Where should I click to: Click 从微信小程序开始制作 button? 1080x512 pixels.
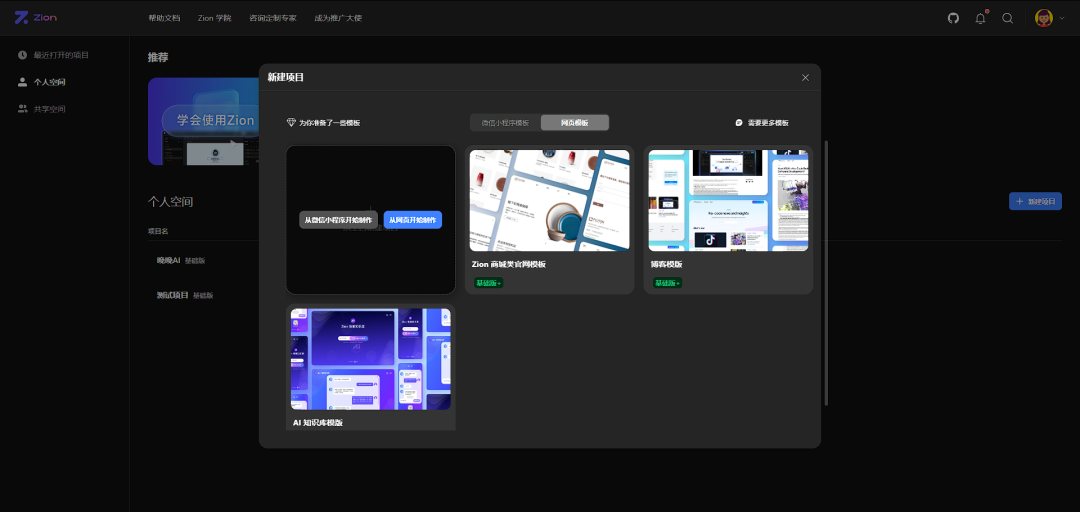pyautogui.click(x=338, y=220)
